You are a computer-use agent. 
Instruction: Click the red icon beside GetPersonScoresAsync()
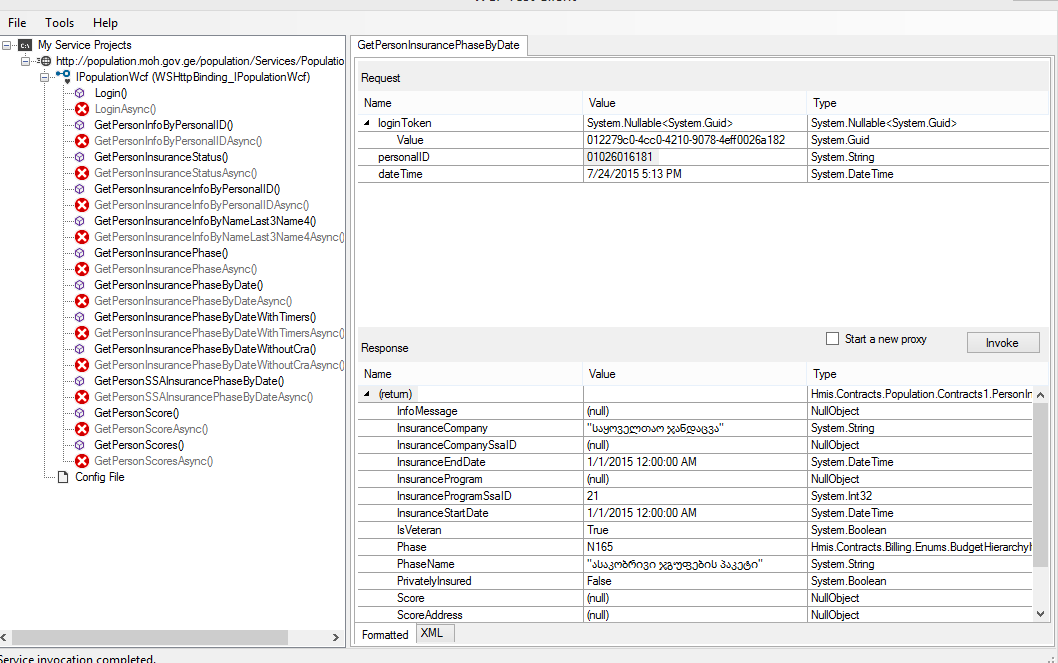tap(81, 461)
